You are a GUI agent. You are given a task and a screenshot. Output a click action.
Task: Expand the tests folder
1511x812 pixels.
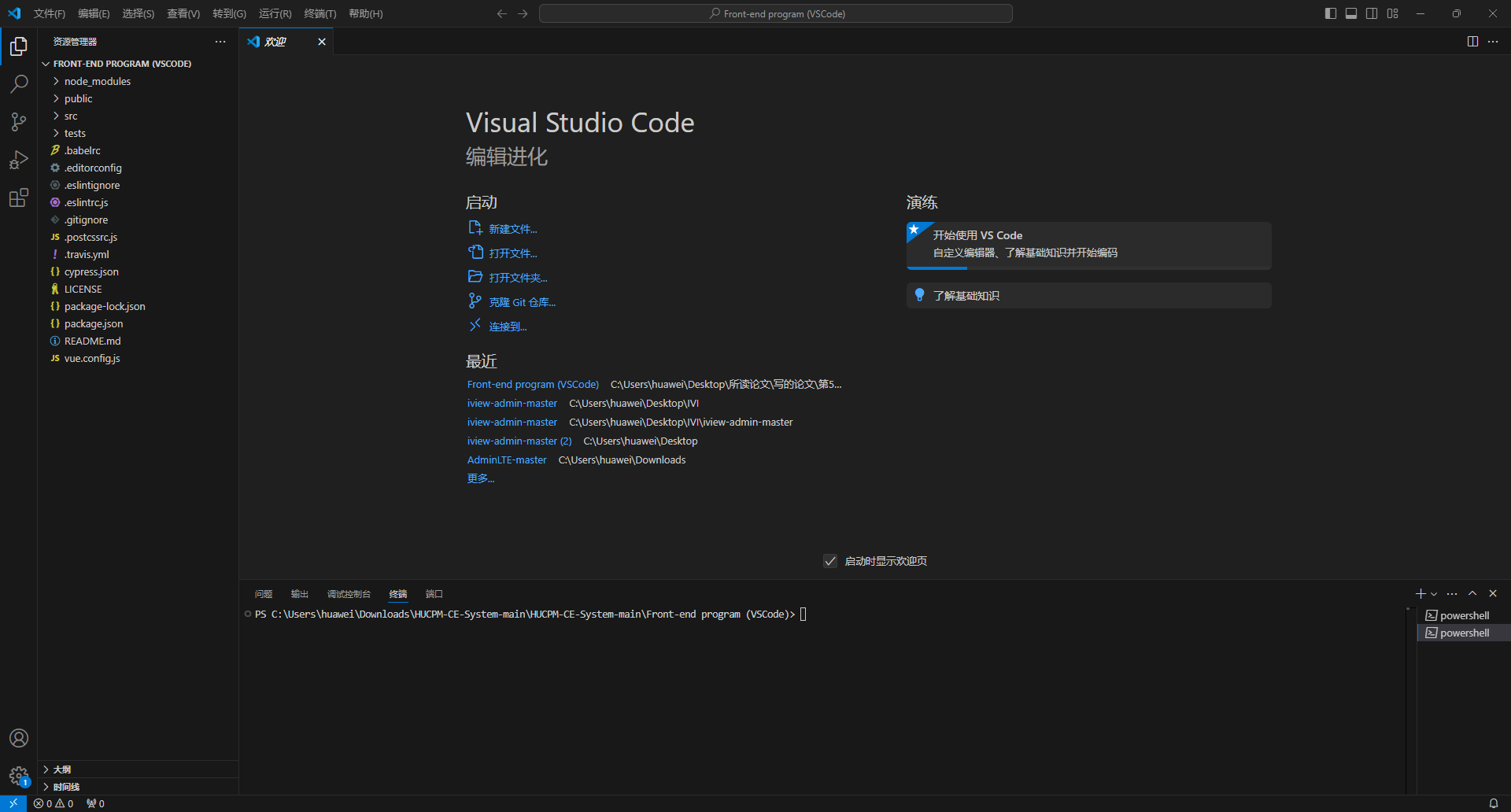[x=138, y=133]
